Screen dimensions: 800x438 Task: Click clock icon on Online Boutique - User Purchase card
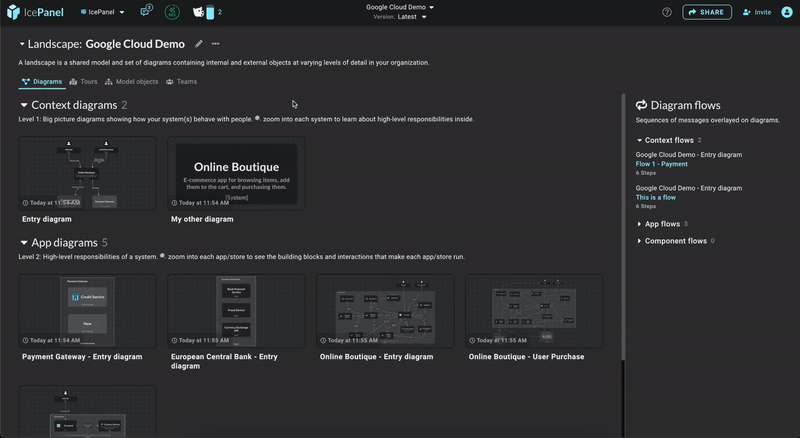point(472,340)
